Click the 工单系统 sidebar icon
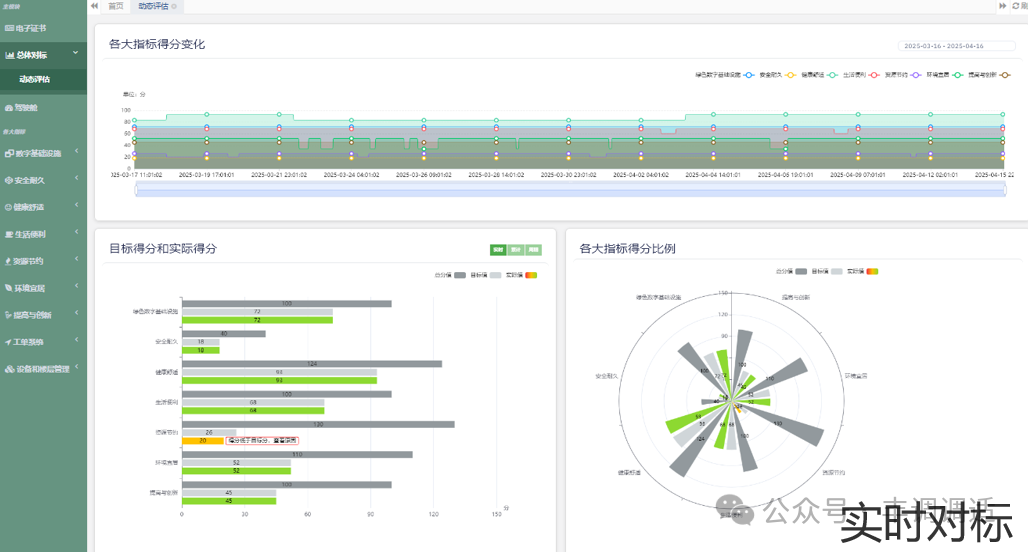Screen dimensions: 1028x552 point(9,342)
